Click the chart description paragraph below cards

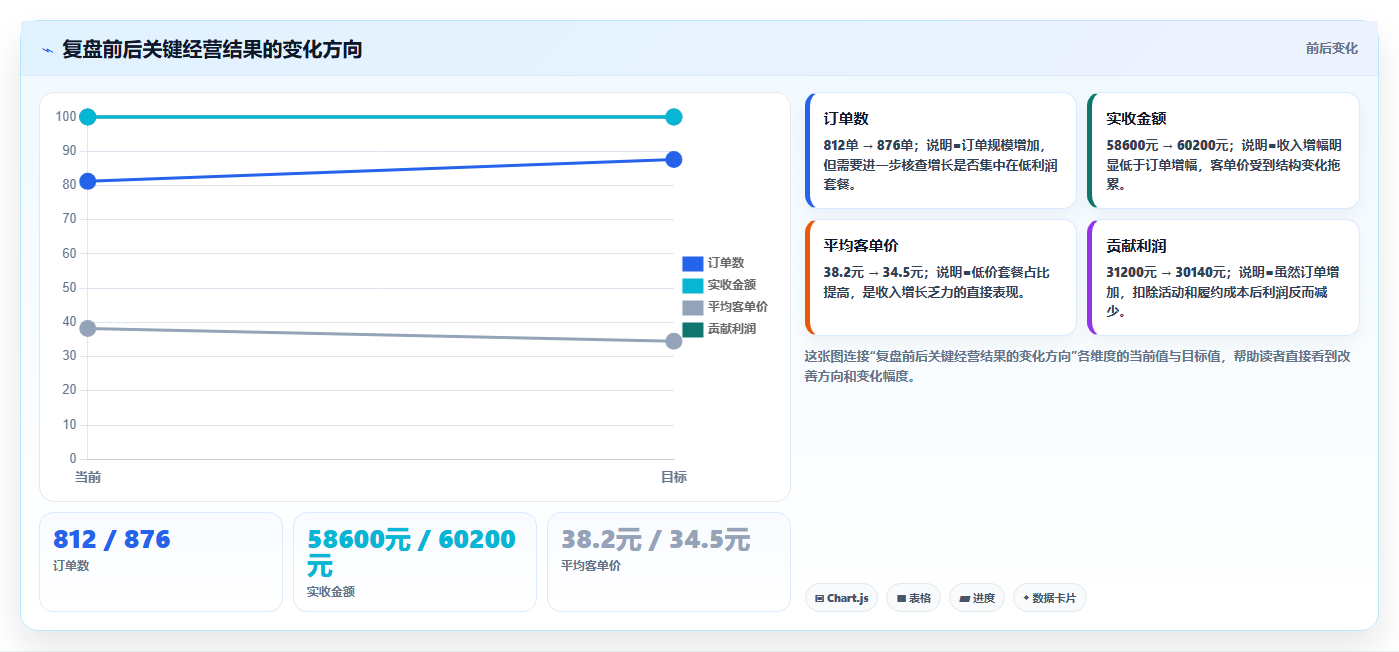(1077, 366)
